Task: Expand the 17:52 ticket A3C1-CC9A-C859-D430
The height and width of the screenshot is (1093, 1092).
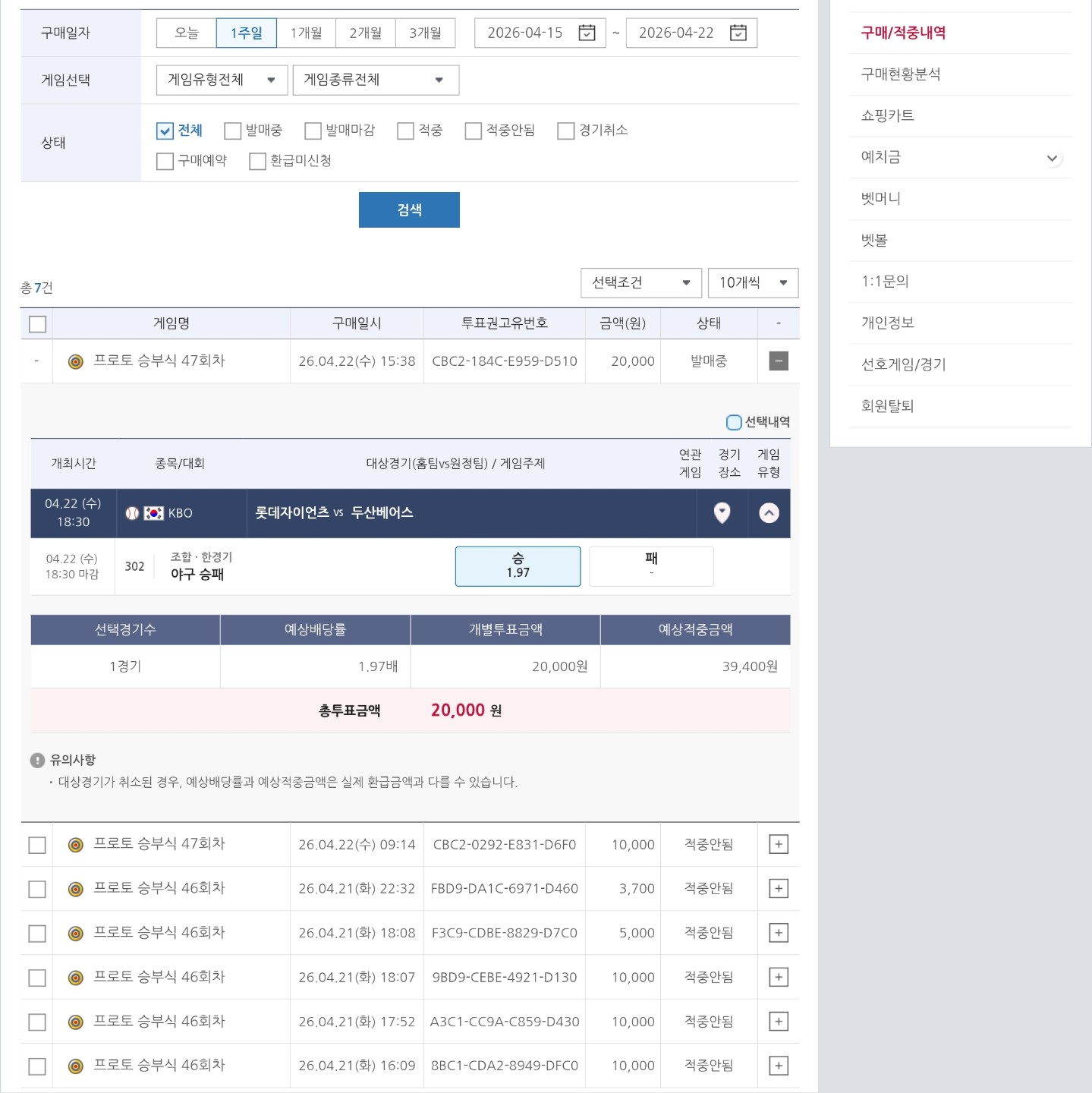Action: (779, 1022)
